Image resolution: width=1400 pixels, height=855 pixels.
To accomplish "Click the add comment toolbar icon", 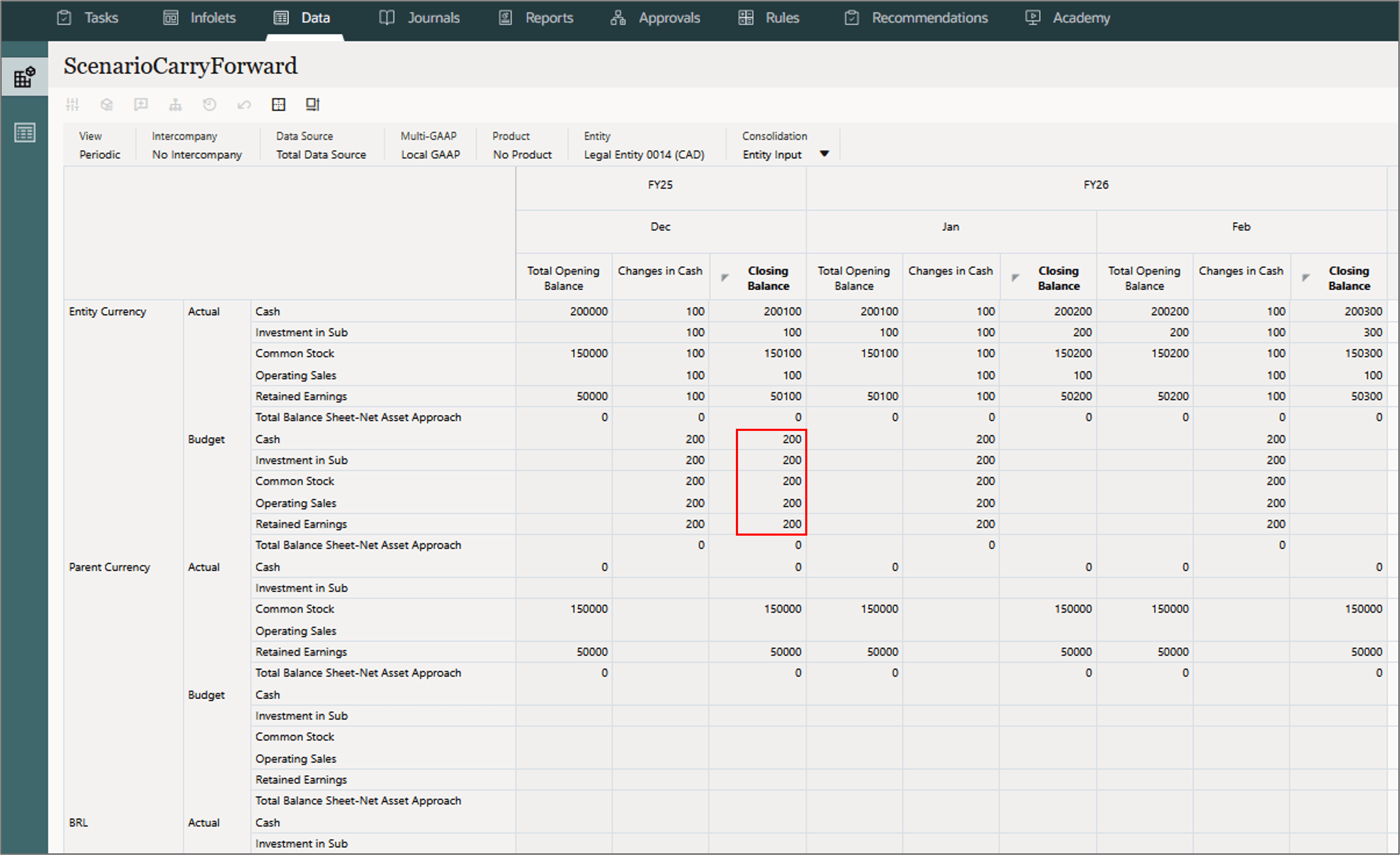I will (140, 104).
